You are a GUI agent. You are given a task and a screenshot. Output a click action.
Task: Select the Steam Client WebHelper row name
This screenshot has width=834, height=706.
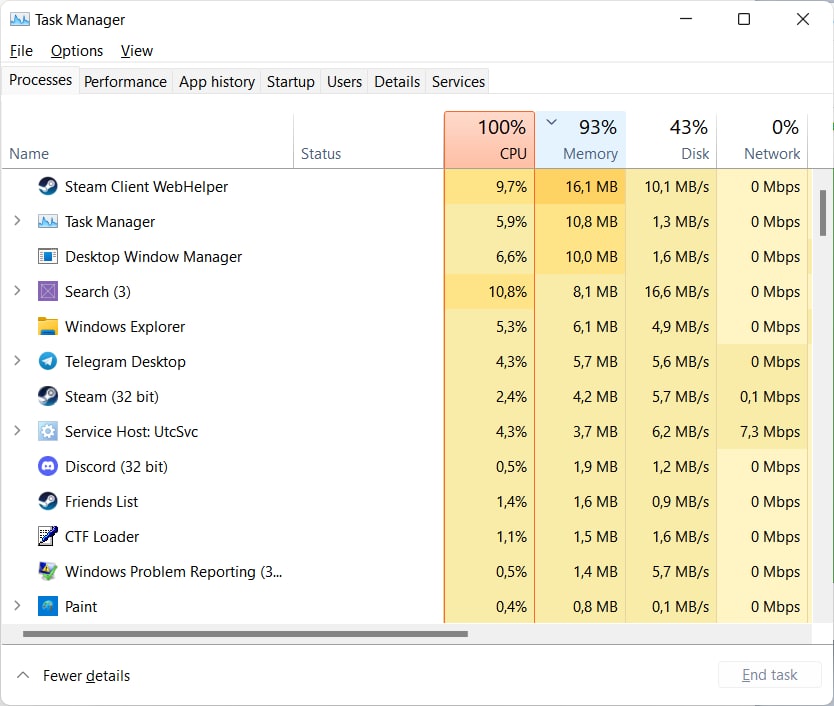146,187
